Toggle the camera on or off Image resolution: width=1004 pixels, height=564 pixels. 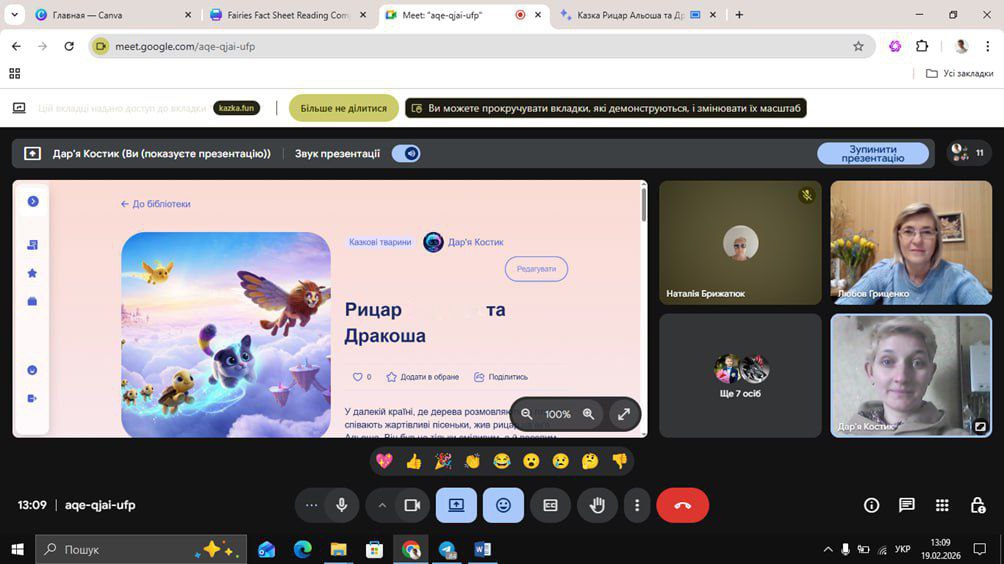click(411, 506)
